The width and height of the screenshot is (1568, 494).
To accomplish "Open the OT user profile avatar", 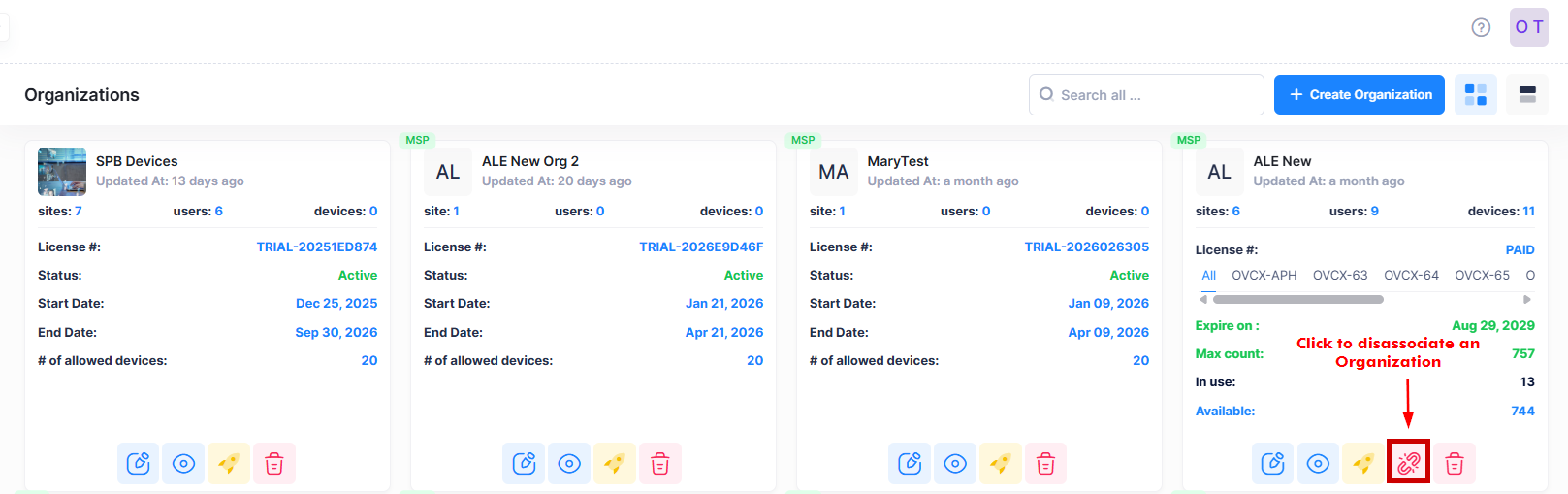I will coord(1528,27).
